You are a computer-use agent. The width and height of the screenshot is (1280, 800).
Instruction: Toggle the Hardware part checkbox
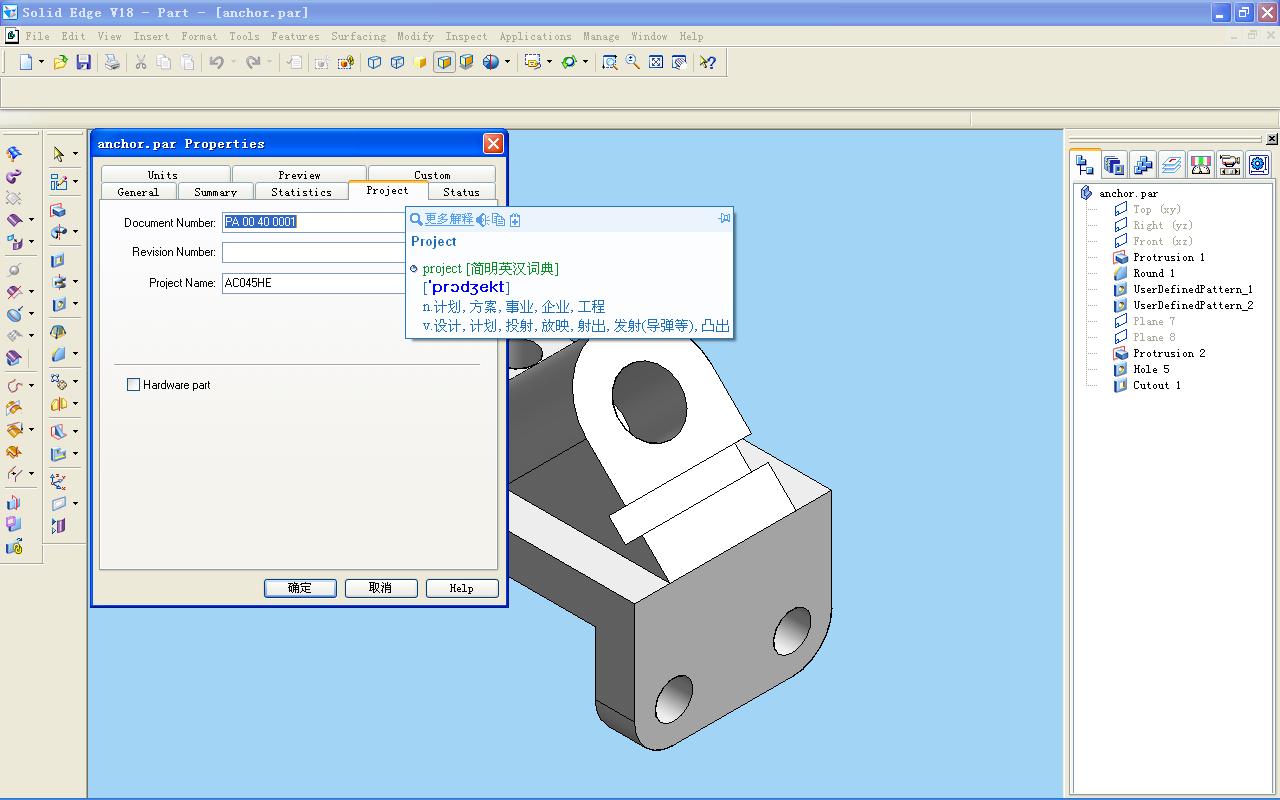point(133,385)
